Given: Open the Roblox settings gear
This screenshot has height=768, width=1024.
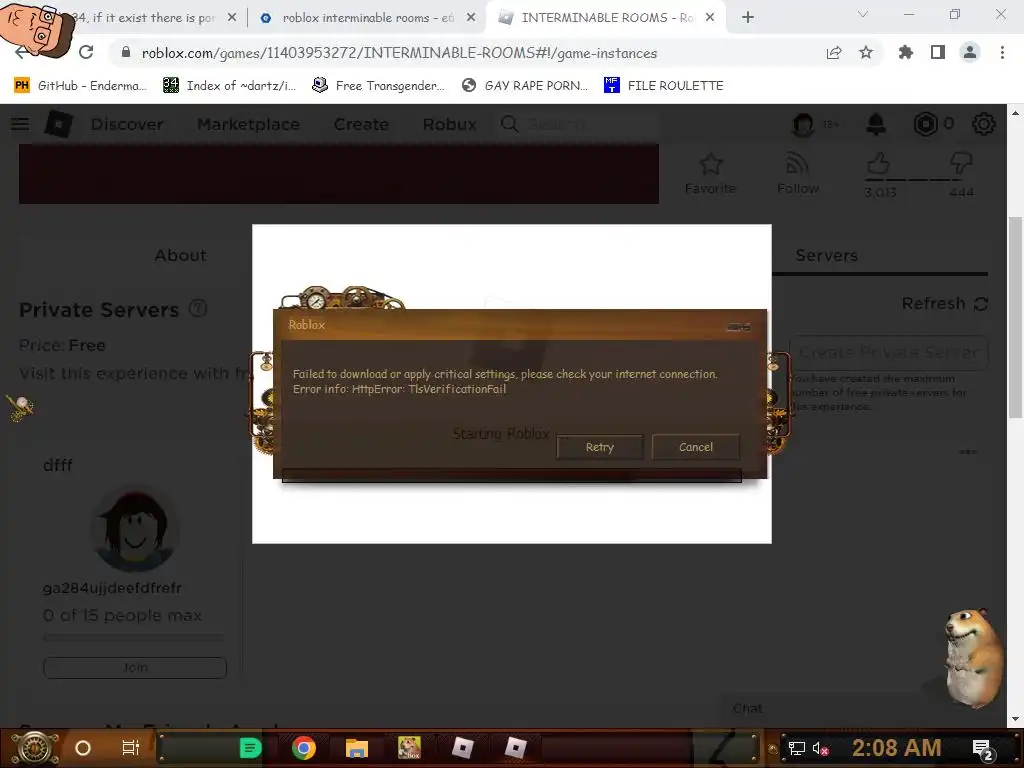Looking at the screenshot, I should 984,123.
